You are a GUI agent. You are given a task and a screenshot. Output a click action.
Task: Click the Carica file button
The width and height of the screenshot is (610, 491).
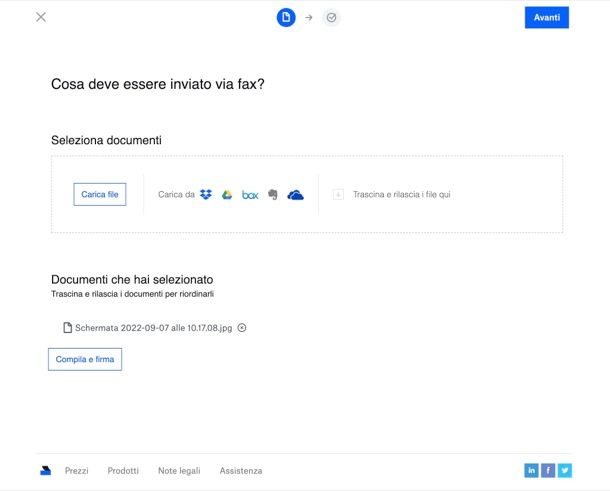(x=100, y=194)
